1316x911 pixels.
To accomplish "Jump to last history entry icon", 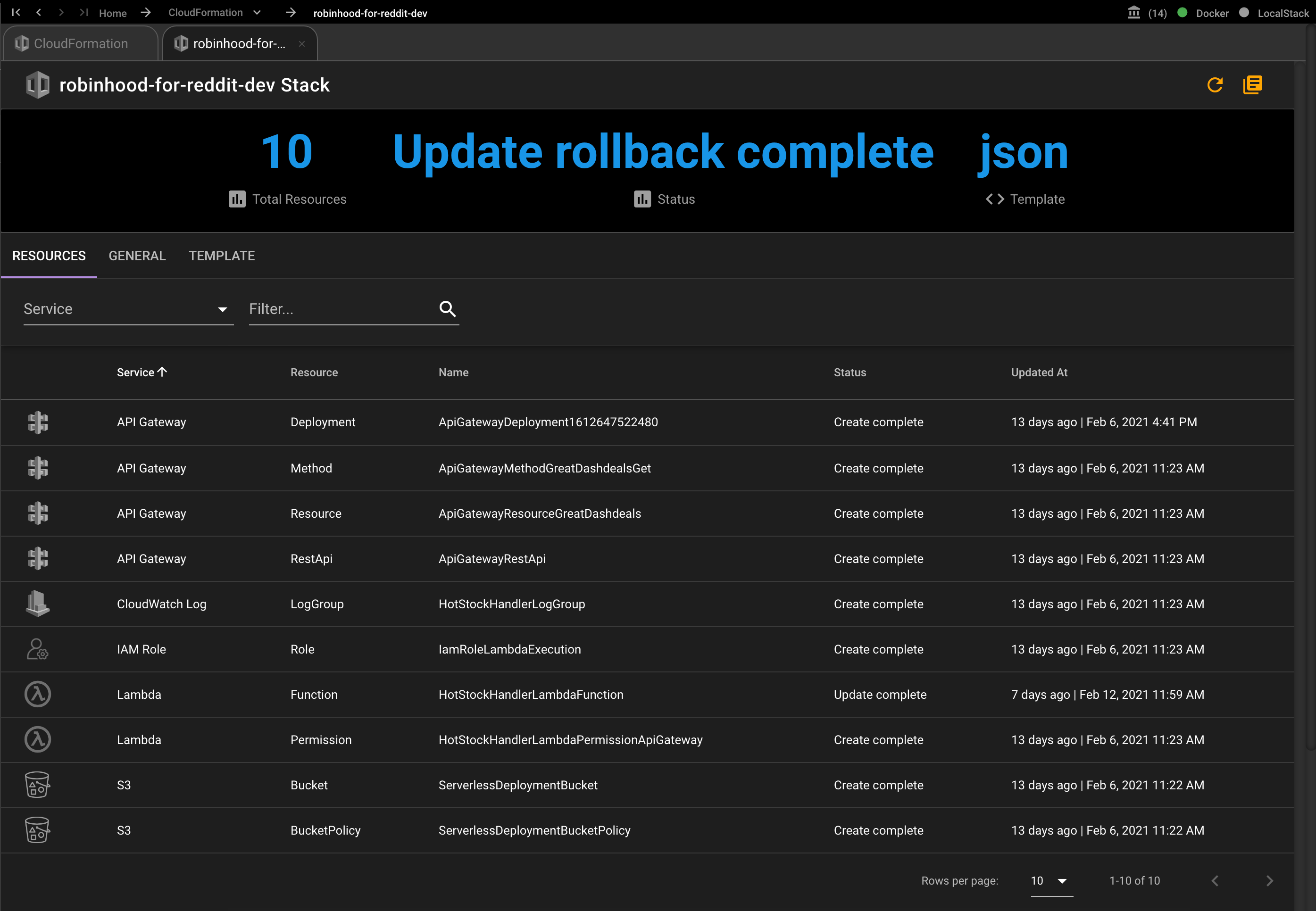I will point(83,12).
